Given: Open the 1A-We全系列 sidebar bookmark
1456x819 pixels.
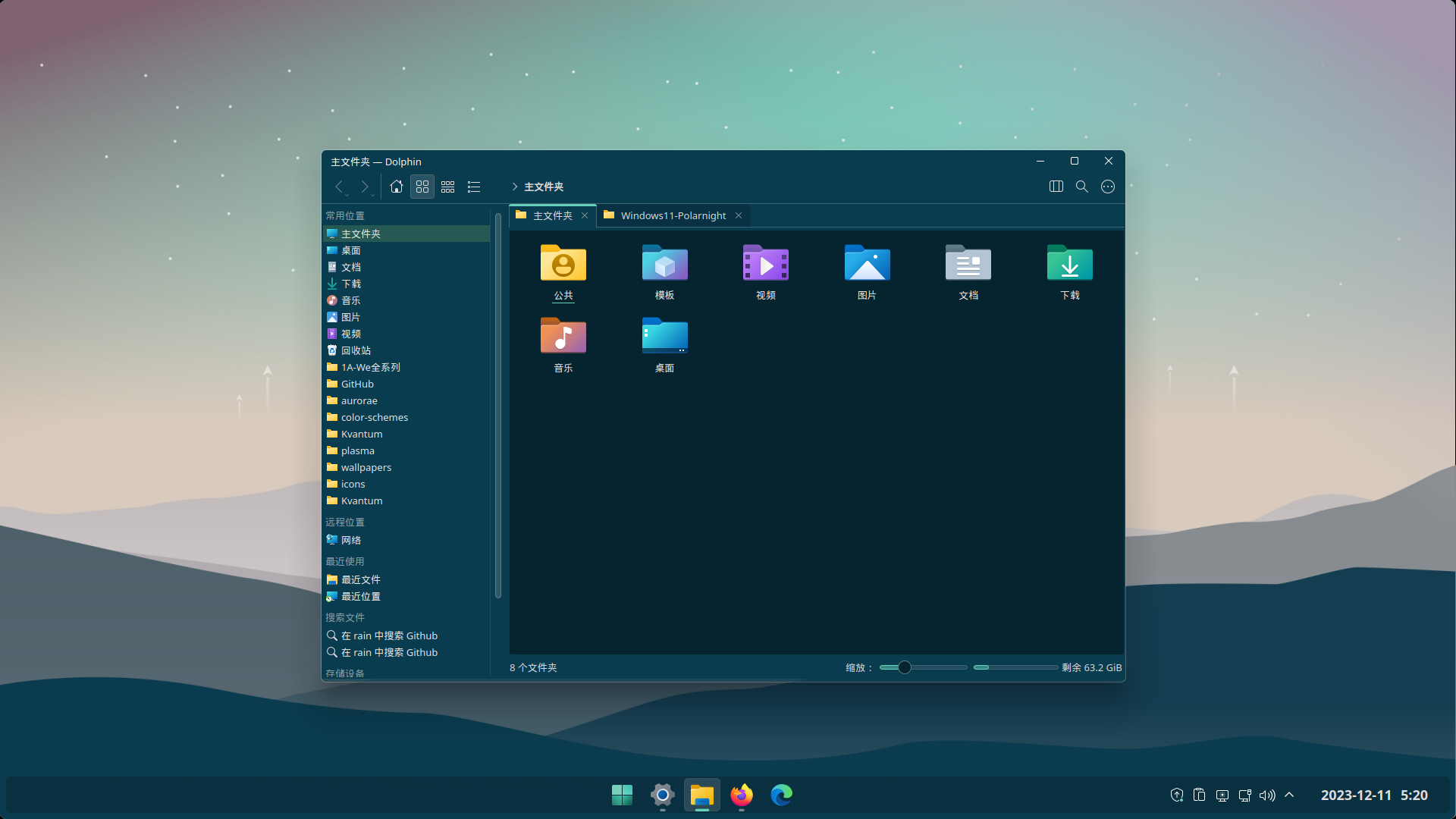Looking at the screenshot, I should pyautogui.click(x=407, y=367).
